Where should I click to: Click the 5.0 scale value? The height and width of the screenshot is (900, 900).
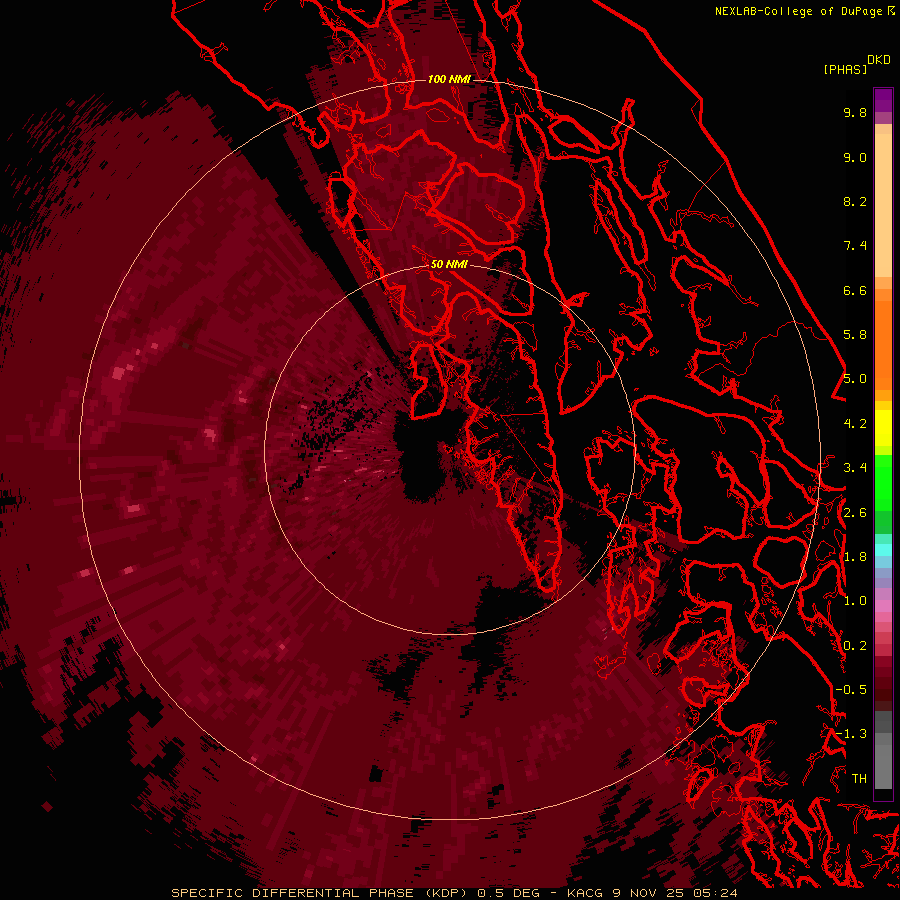click(855, 379)
